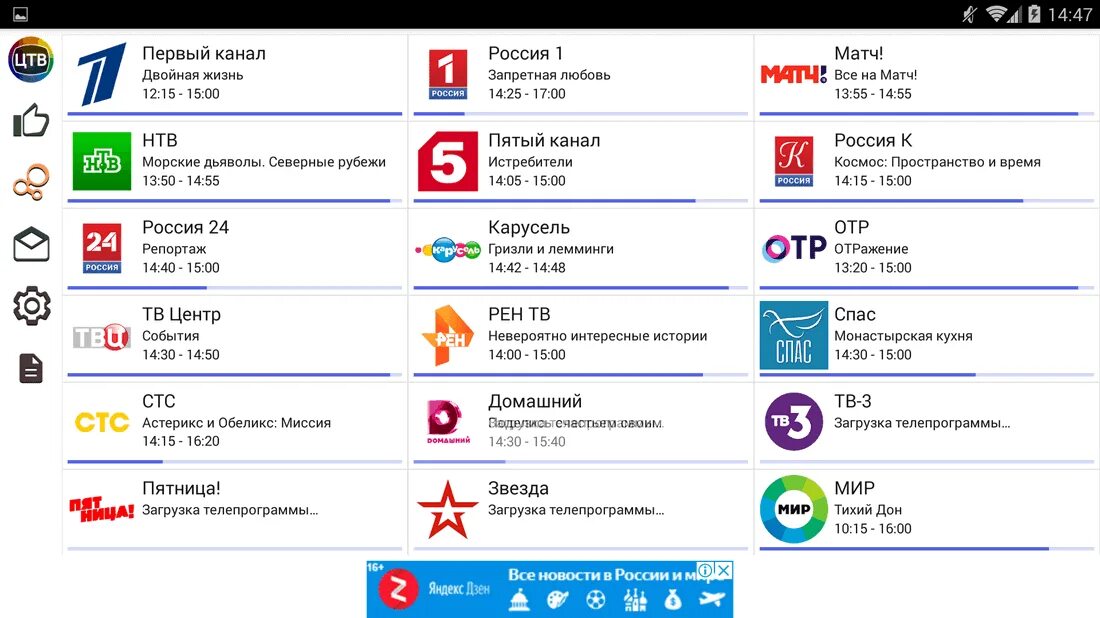Close the ad with the X button
This screenshot has height=618, width=1100.
tap(725, 570)
